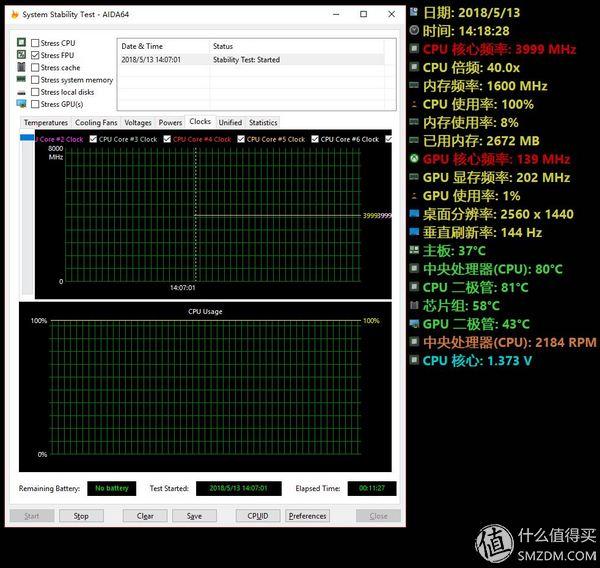Click the cache icon beside Stress cache

[21, 67]
